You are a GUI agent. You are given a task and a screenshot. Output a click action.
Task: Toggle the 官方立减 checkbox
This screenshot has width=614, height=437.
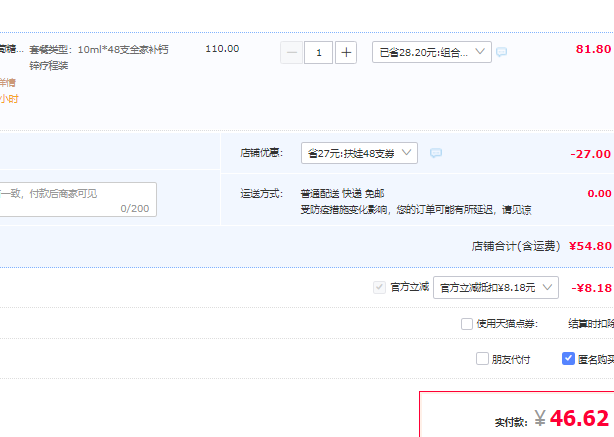(379, 287)
